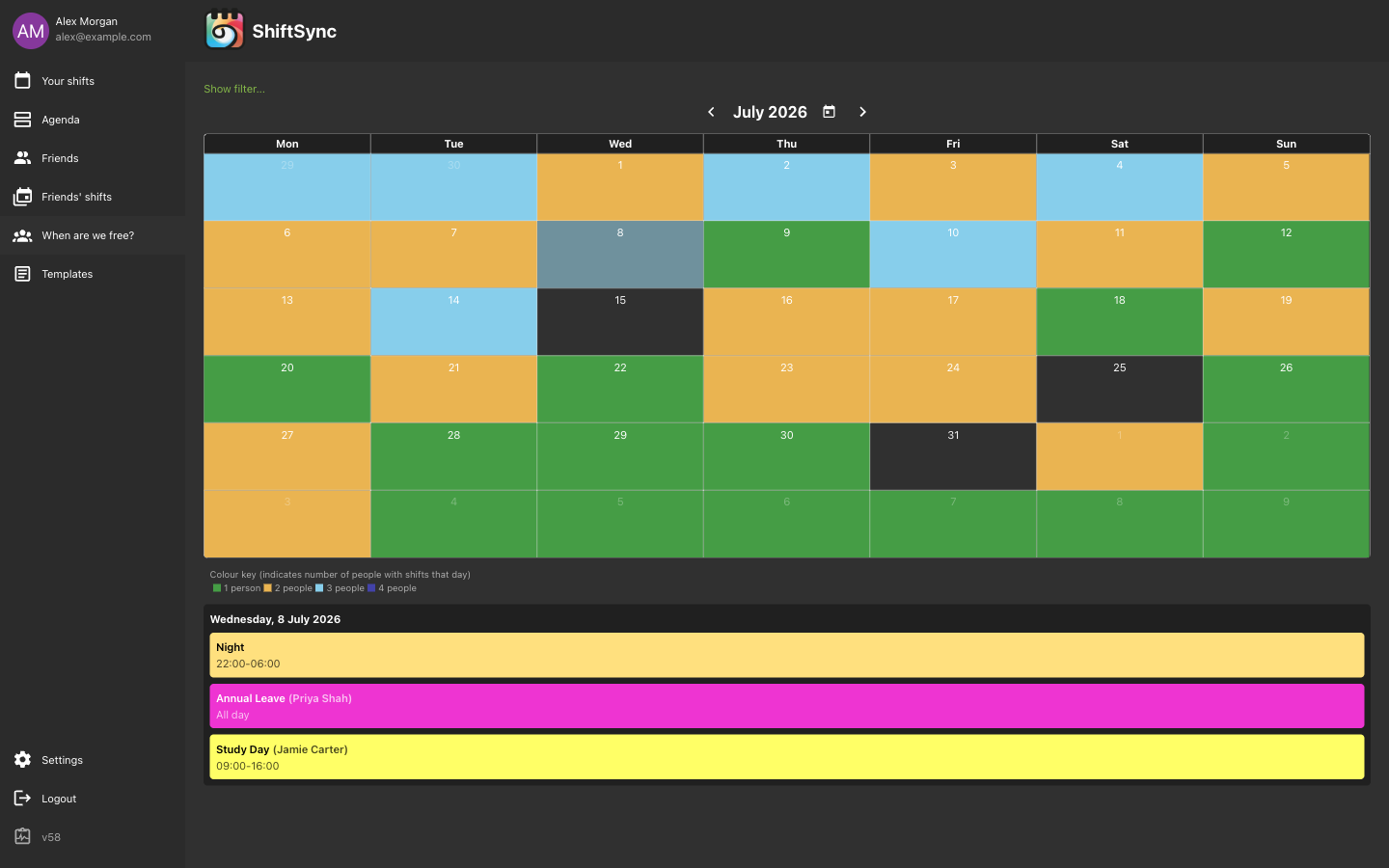Image resolution: width=1389 pixels, height=868 pixels.
Task: Select calendar day 22 July
Action: pyautogui.click(x=620, y=390)
